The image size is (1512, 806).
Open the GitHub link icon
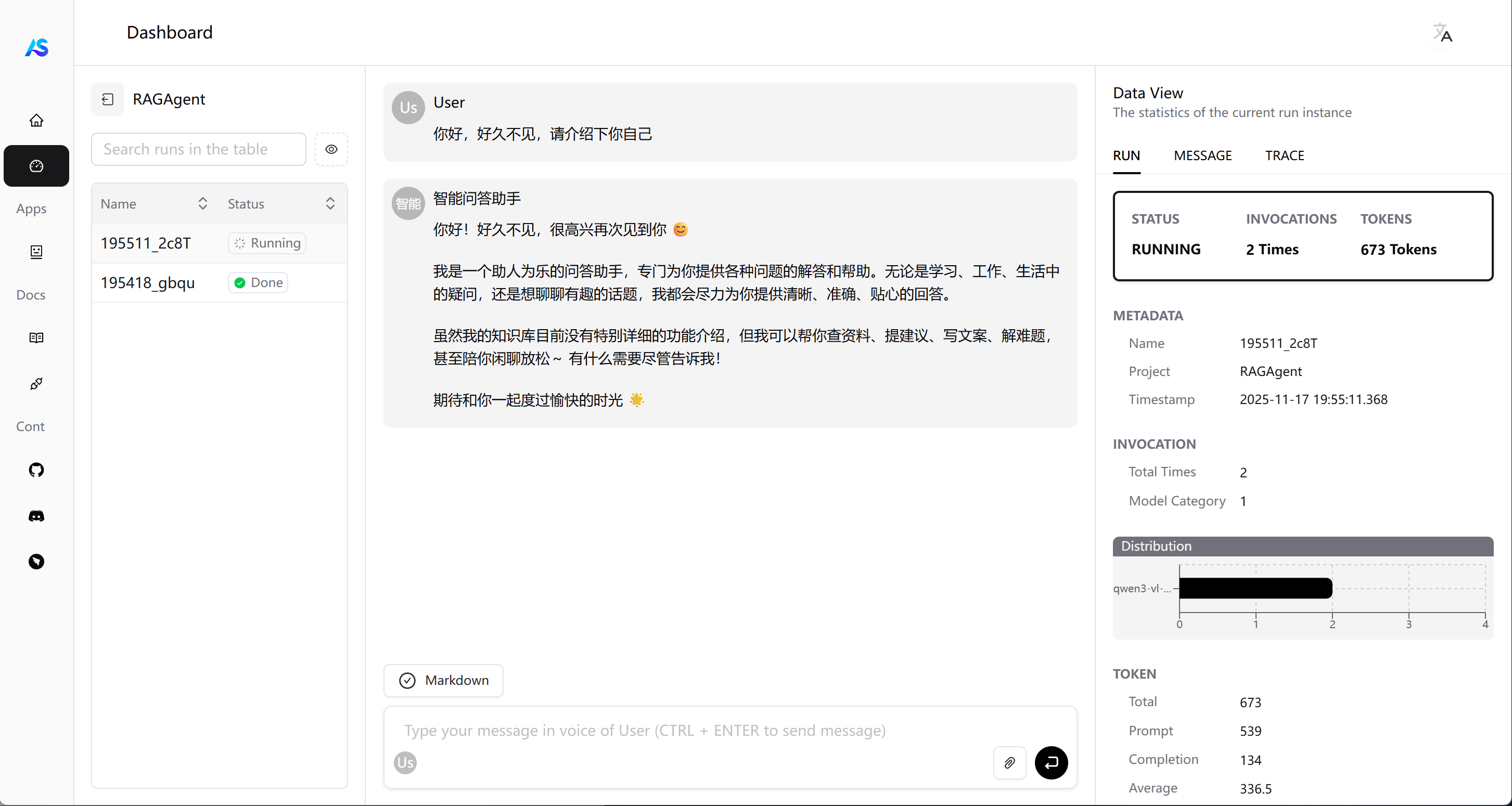(36, 470)
